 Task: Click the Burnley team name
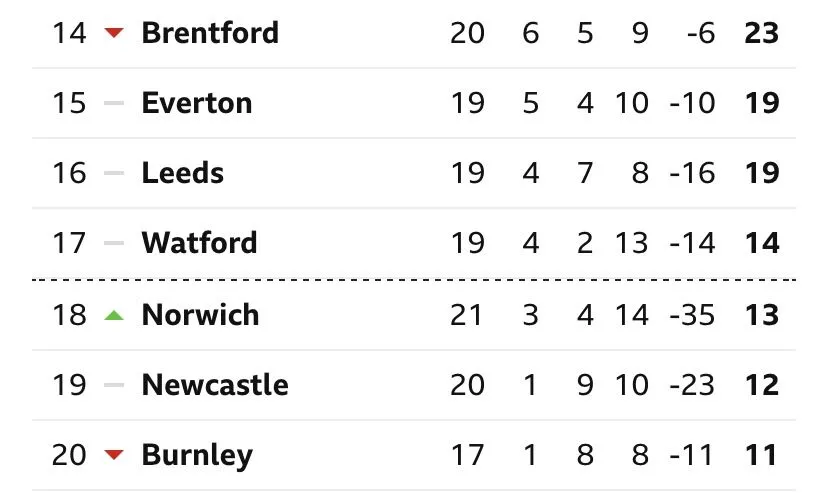click(x=197, y=456)
